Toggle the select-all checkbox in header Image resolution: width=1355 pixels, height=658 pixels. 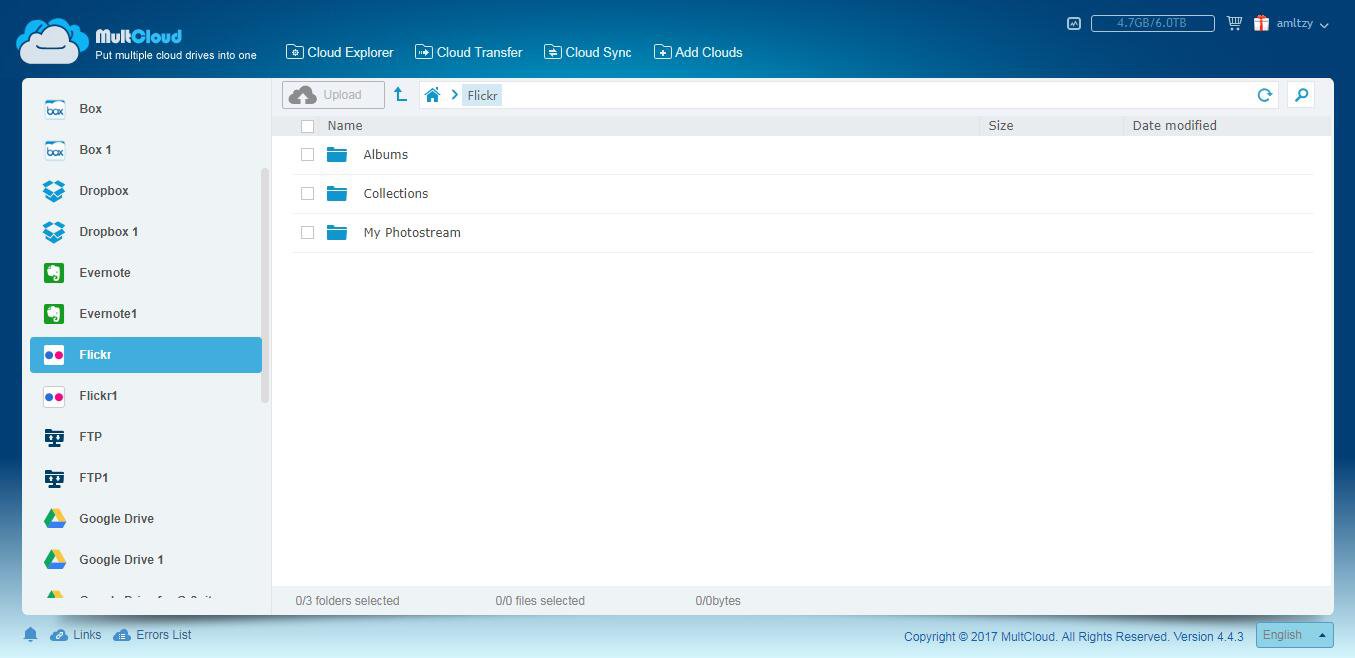tap(307, 126)
